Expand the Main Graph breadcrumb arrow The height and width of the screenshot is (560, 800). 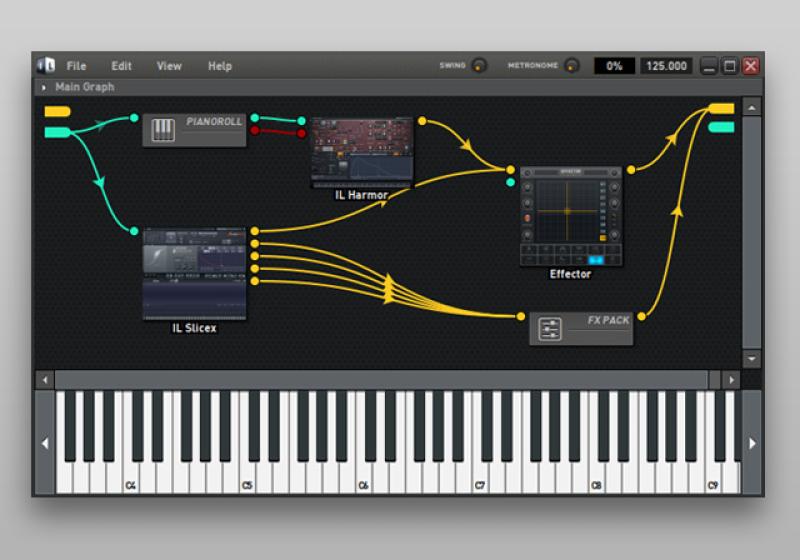[x=44, y=88]
